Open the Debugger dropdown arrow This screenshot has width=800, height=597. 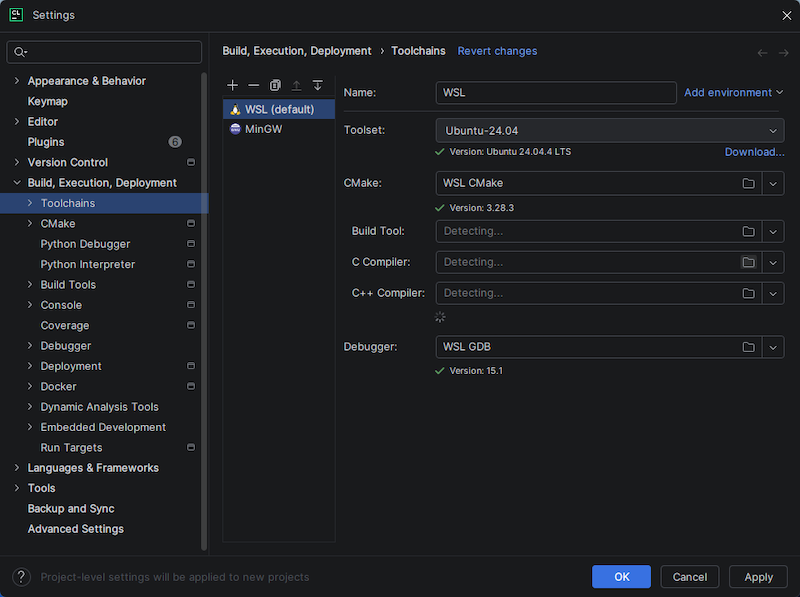click(773, 347)
